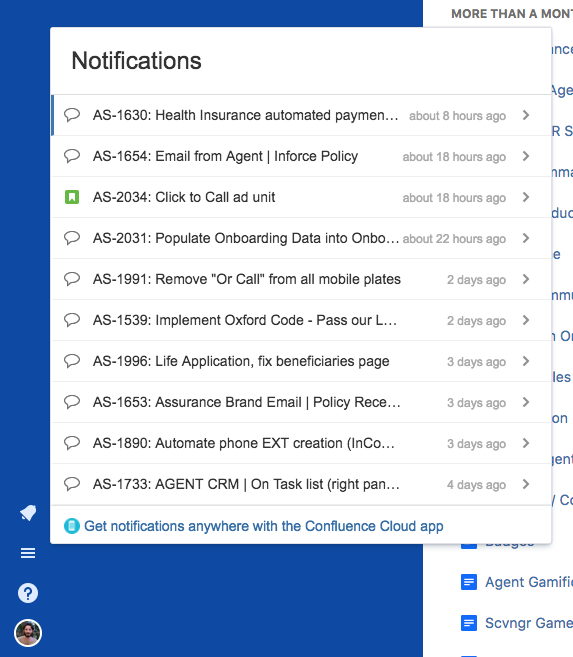Expand the AS-1733 notification chevron
Image resolution: width=573 pixels, height=657 pixels.
tap(526, 484)
